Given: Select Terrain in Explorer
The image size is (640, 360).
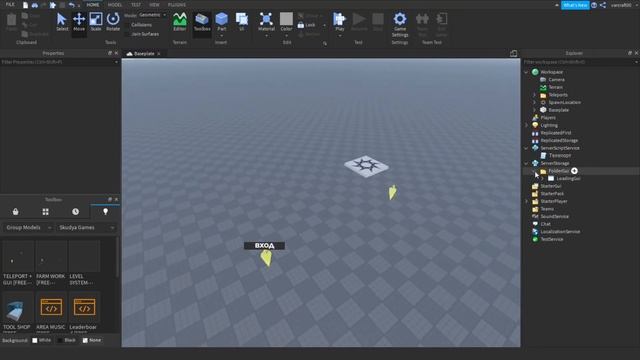Looking at the screenshot, I should 556,87.
